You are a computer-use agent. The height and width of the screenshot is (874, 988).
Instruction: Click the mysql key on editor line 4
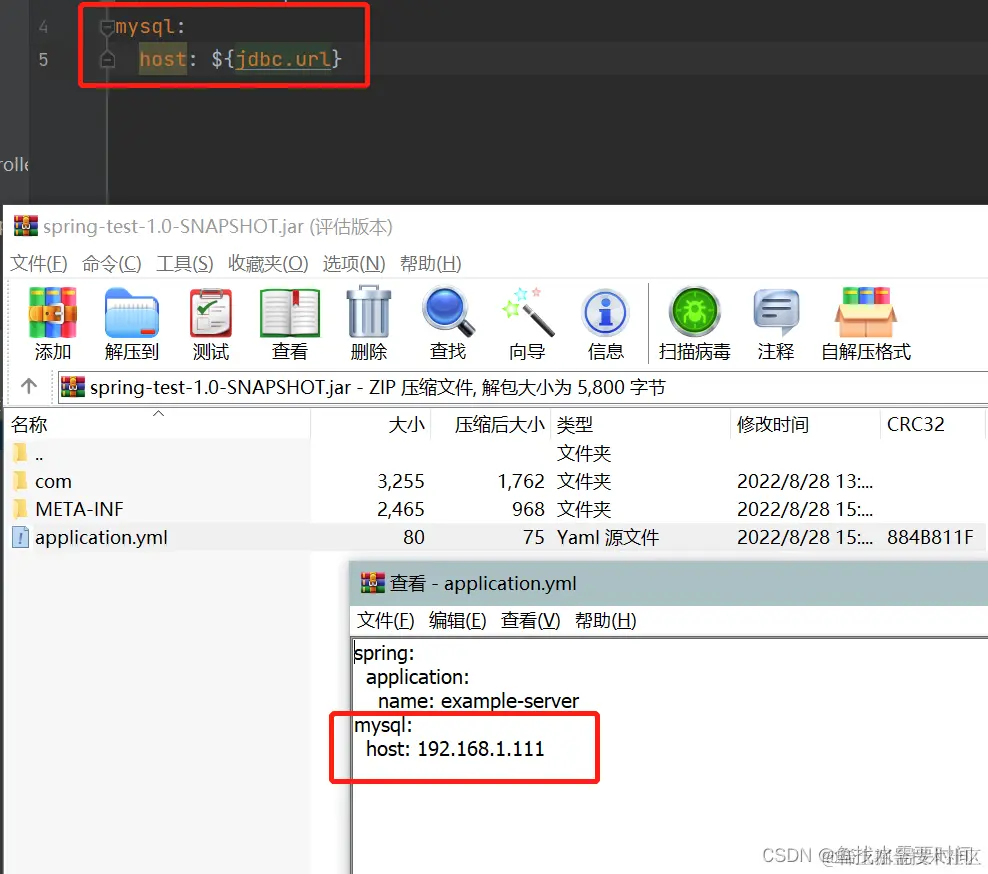[x=144, y=26]
